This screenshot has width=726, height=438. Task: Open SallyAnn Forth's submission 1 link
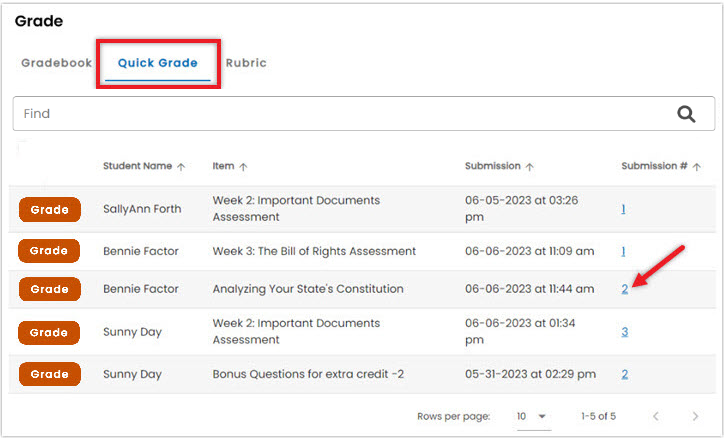(623, 209)
